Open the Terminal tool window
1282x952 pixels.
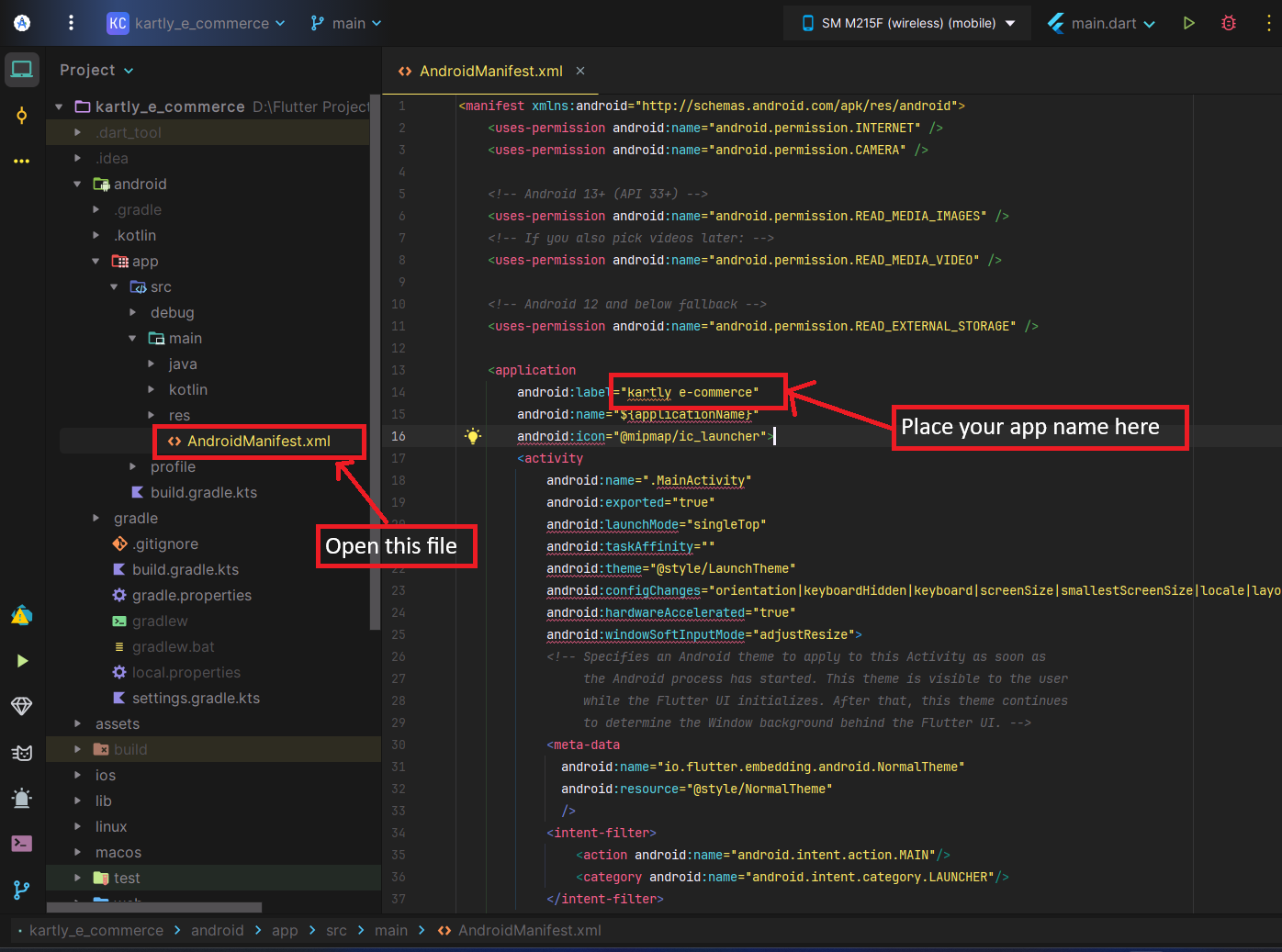tap(22, 844)
